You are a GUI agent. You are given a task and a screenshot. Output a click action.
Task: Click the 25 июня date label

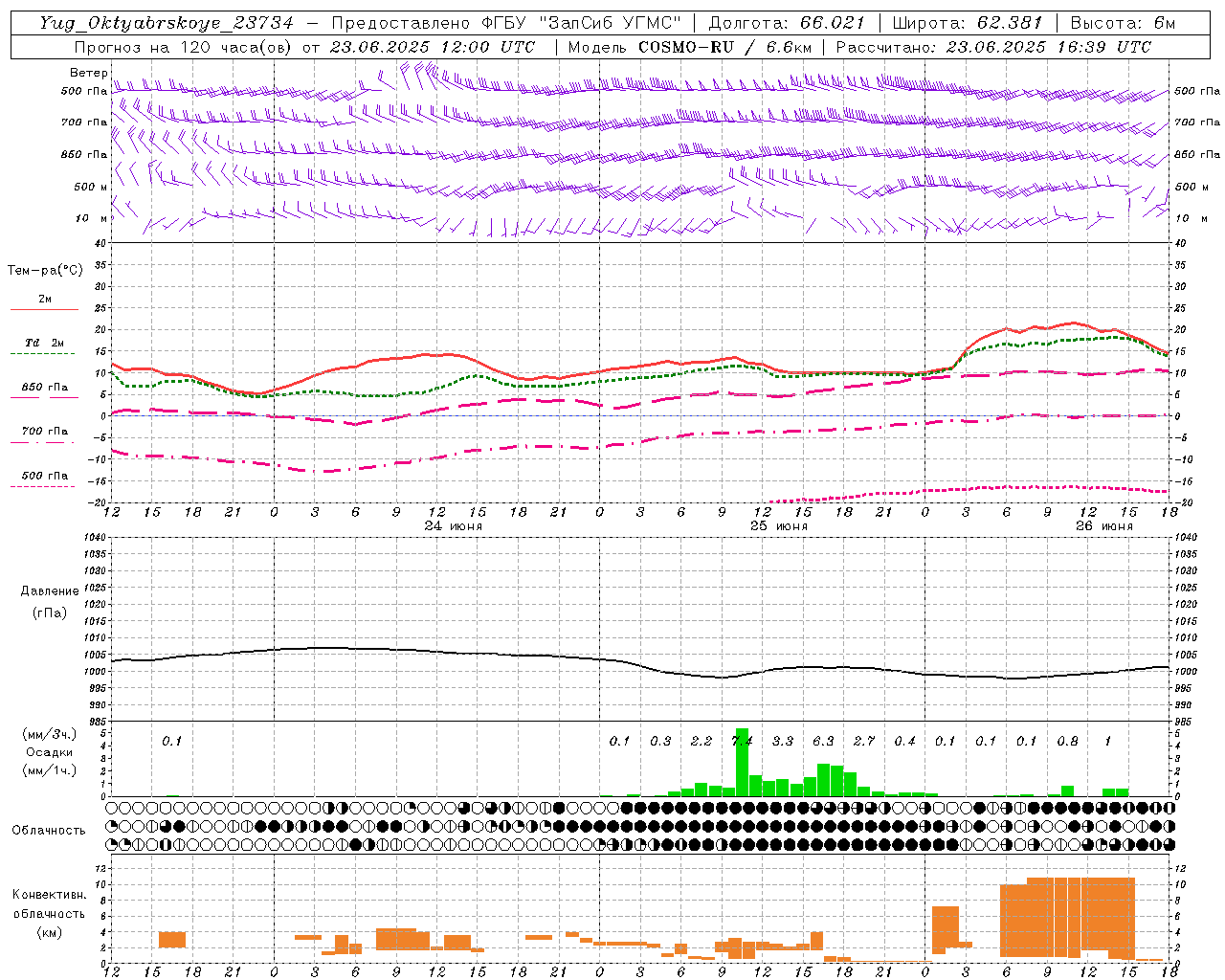[x=778, y=526]
